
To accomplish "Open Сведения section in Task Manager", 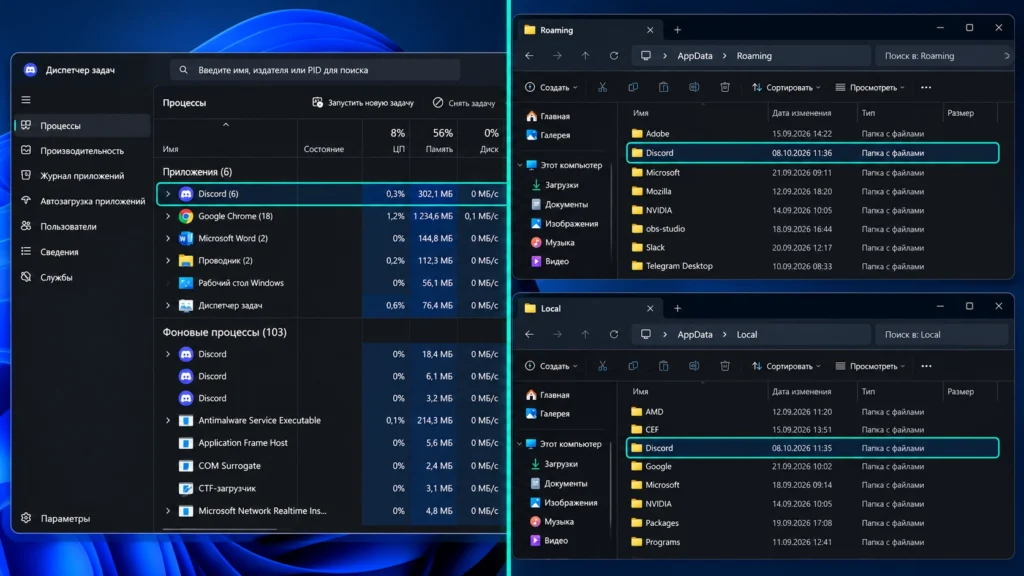I will (x=82, y=252).
